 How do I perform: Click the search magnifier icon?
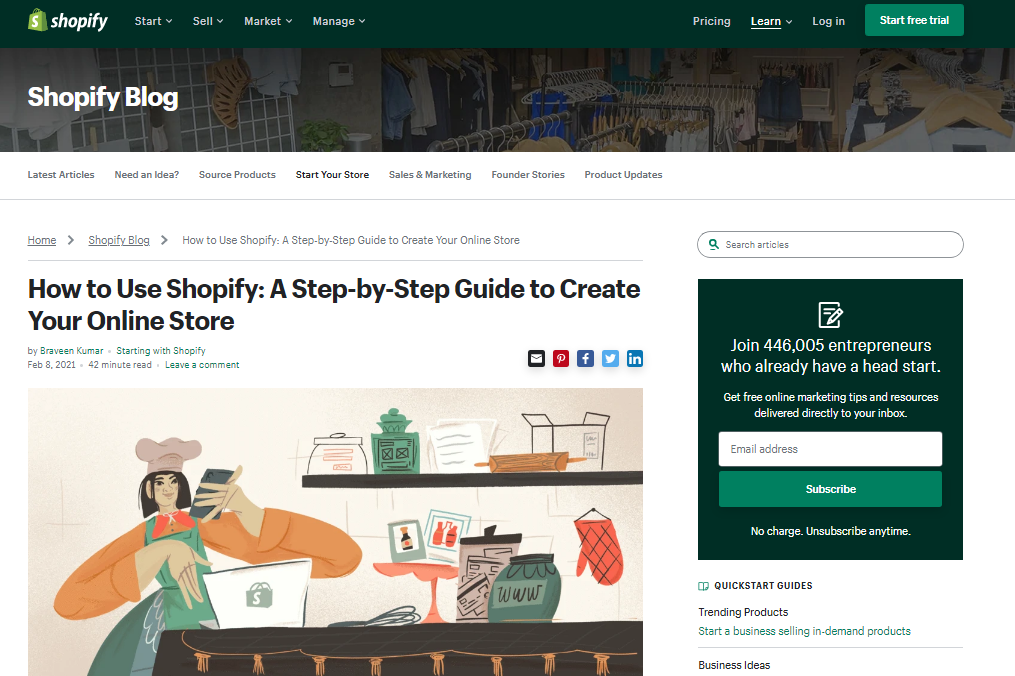pyautogui.click(x=713, y=244)
